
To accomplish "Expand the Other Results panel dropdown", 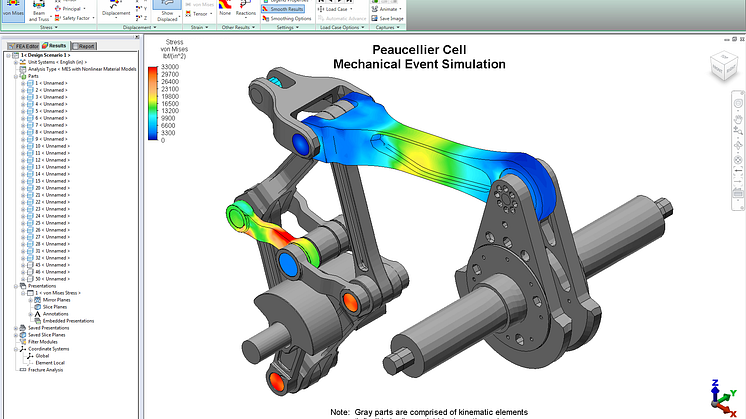I will [238, 28].
